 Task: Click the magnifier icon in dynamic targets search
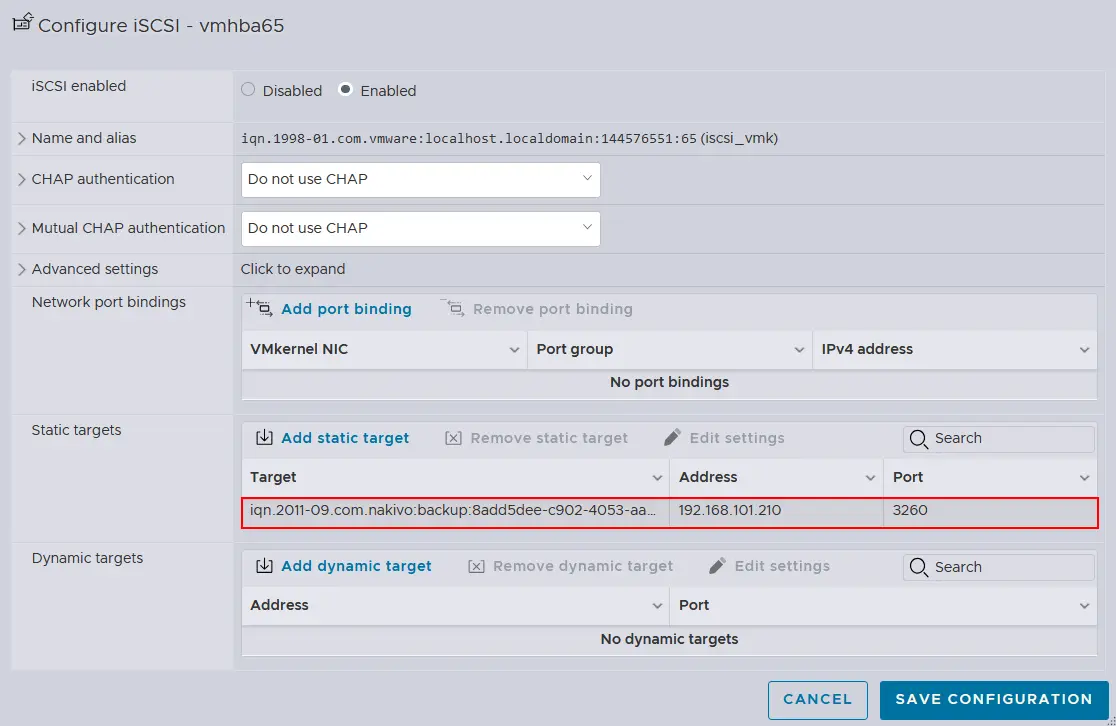[919, 567]
